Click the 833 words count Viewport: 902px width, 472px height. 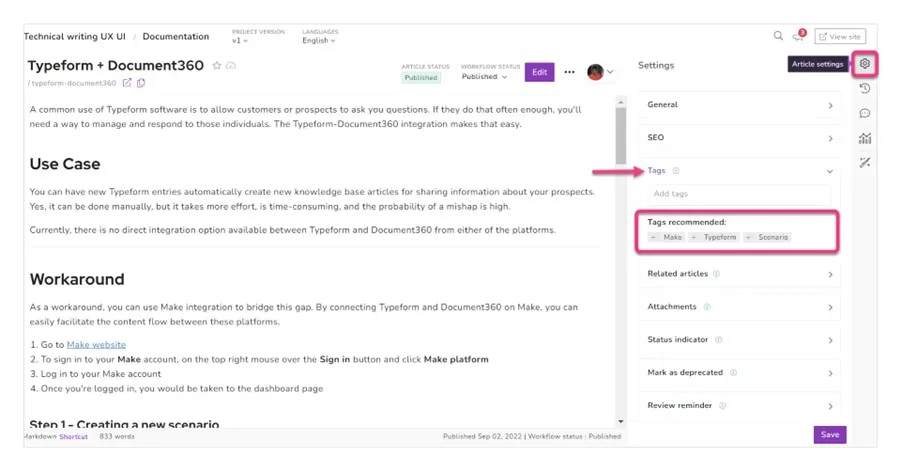[x=117, y=436]
